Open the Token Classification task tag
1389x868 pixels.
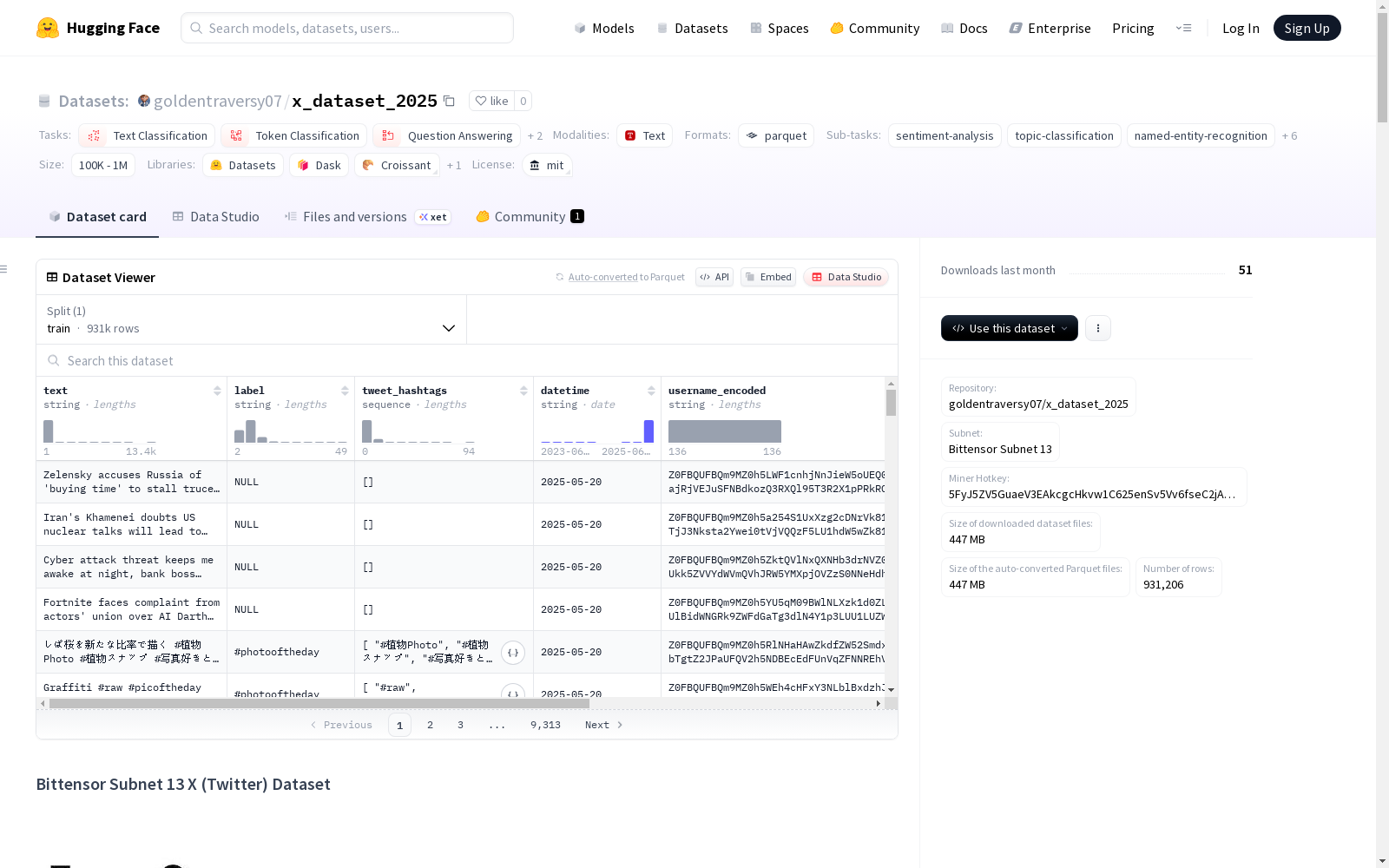pos(293,135)
